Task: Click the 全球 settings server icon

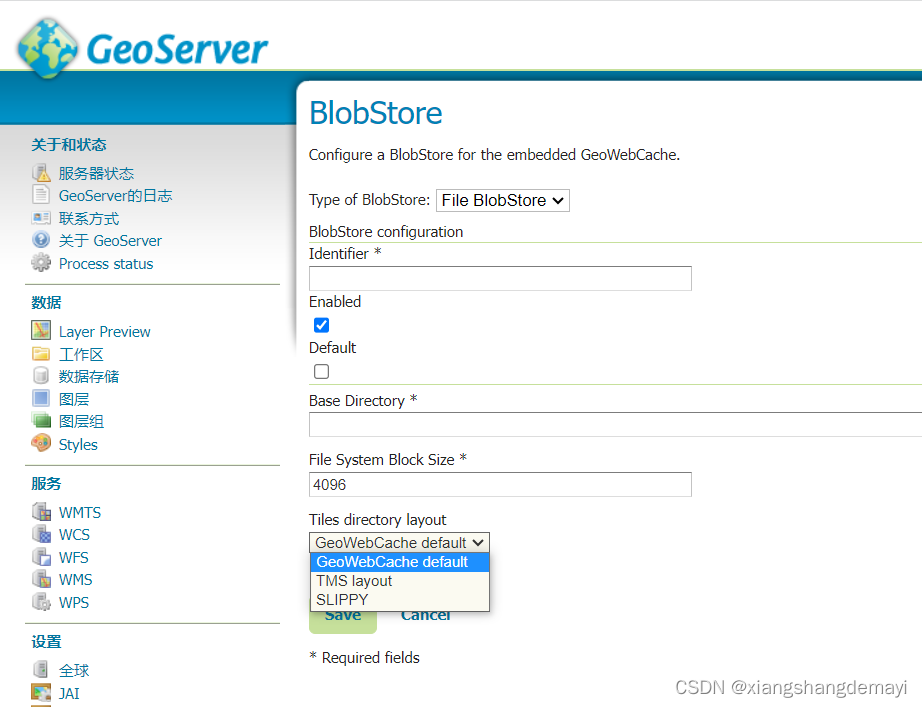Action: coord(41,669)
